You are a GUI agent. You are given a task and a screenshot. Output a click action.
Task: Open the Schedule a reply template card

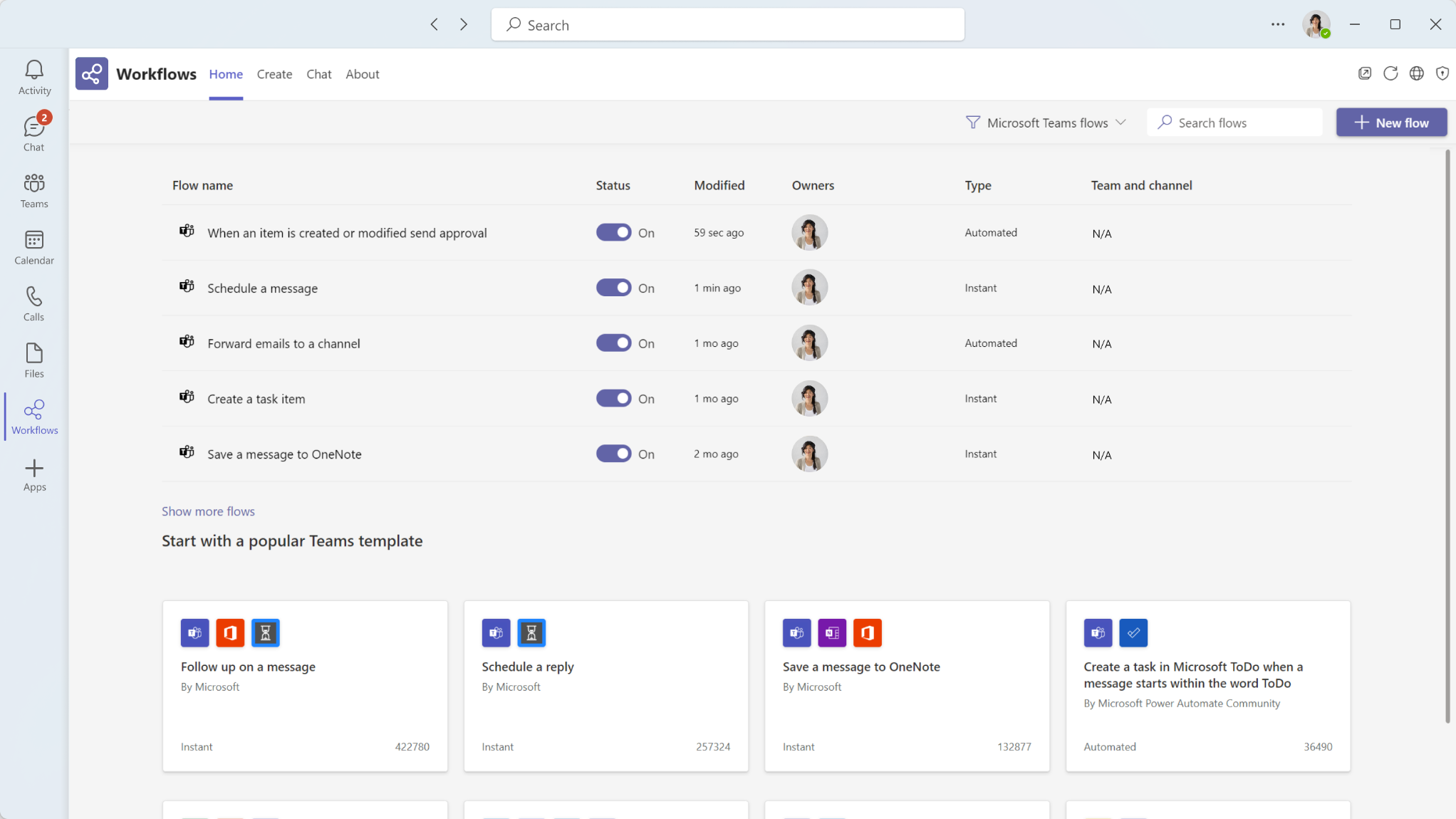[605, 686]
